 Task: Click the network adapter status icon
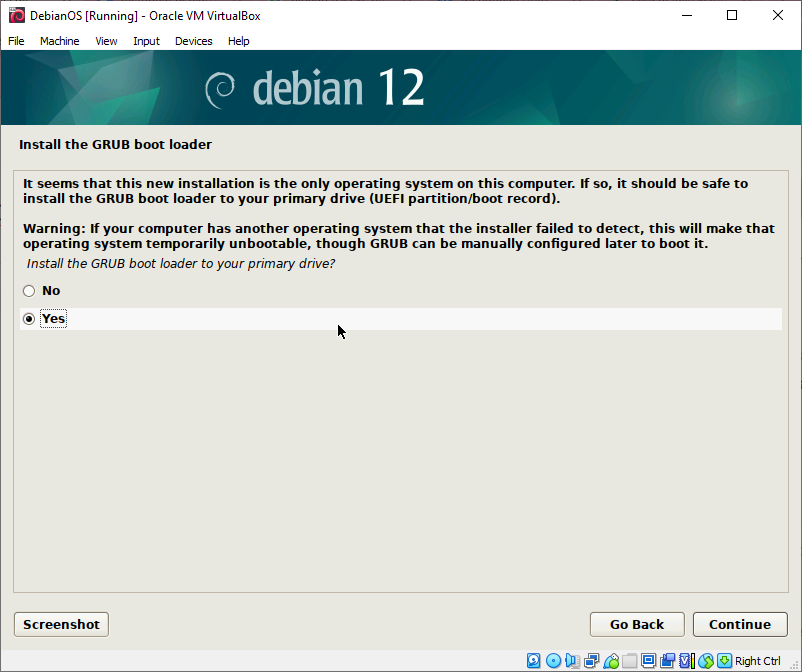pos(592,661)
